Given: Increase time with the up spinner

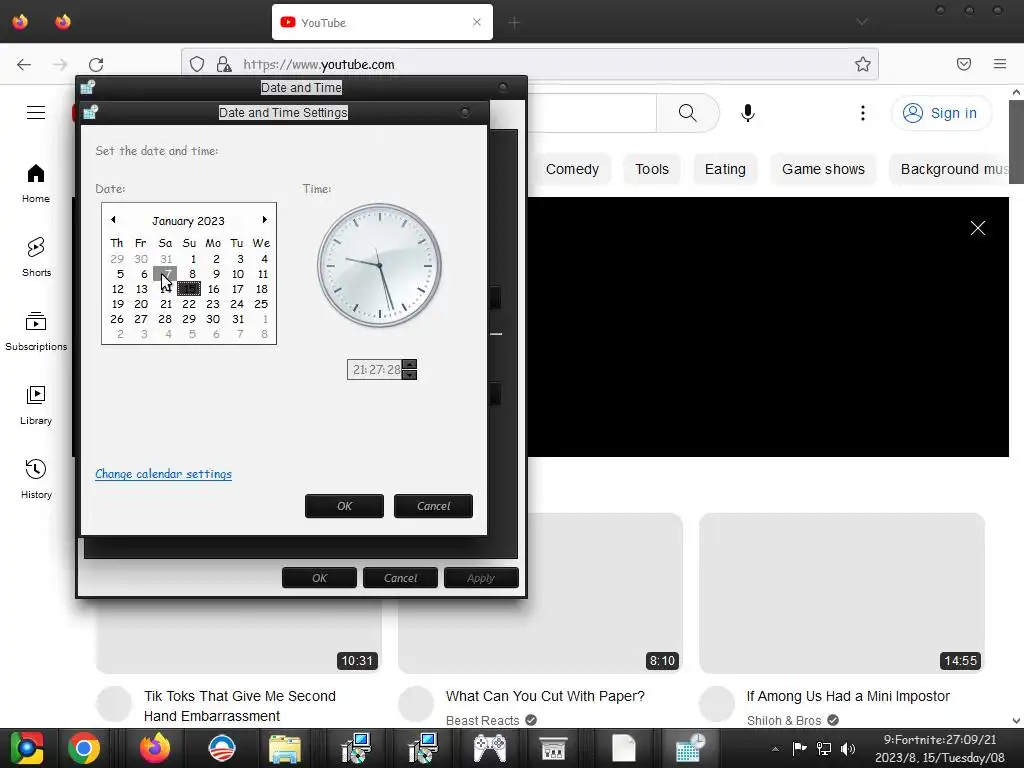Looking at the screenshot, I should point(409,364).
